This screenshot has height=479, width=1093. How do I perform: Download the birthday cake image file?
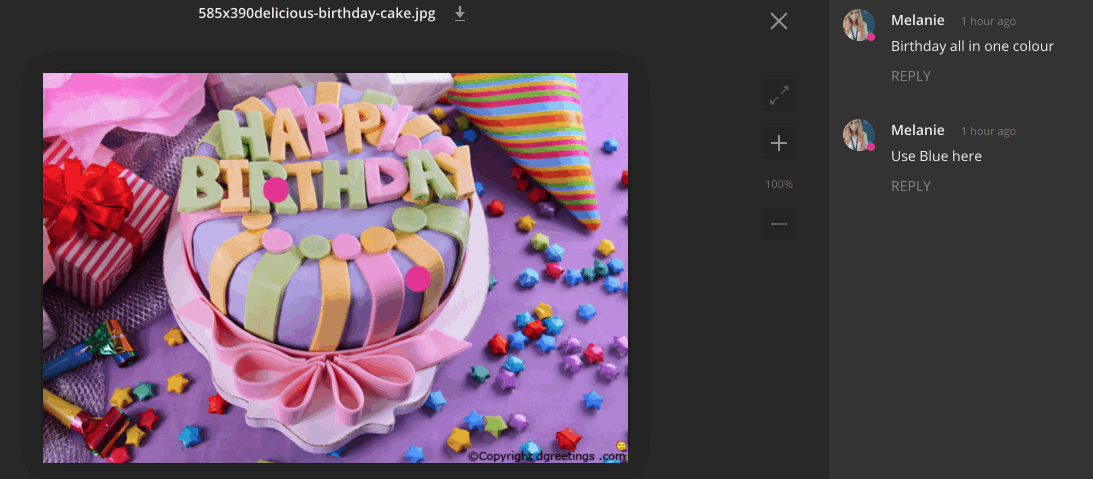click(459, 14)
